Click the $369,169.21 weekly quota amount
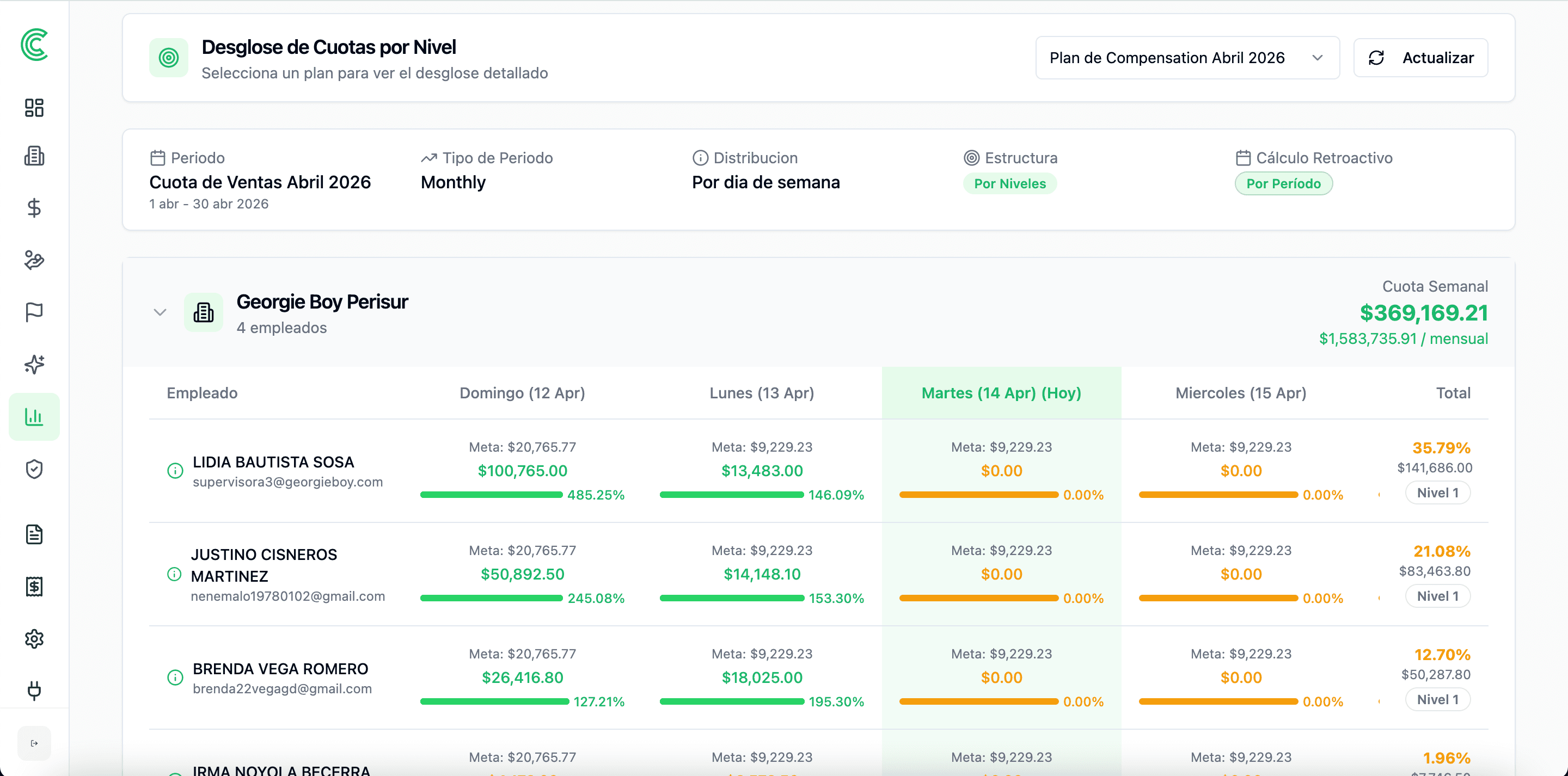This screenshot has width=1568, height=776. tap(1424, 313)
